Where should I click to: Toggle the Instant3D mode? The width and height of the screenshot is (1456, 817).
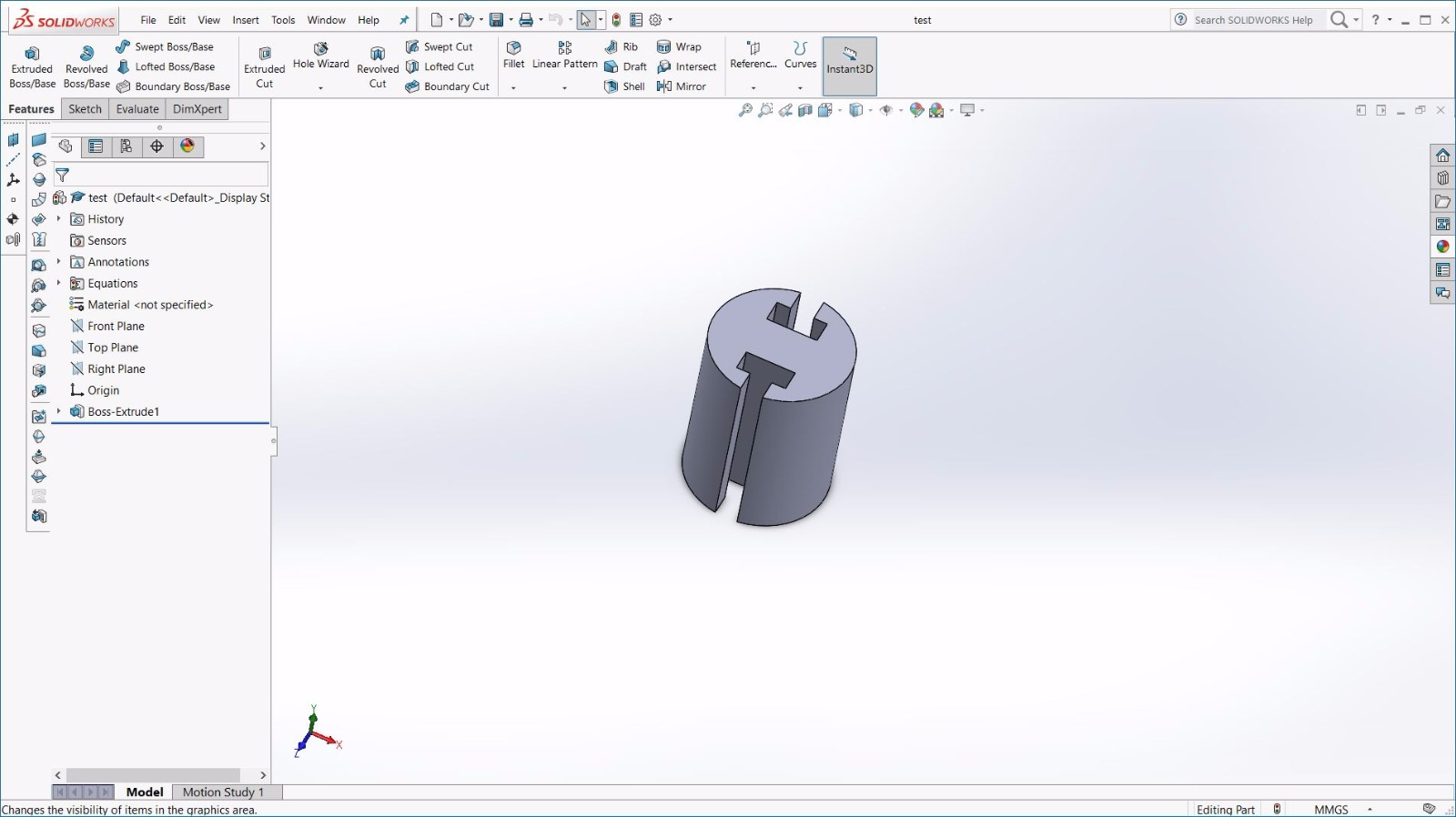(x=850, y=66)
